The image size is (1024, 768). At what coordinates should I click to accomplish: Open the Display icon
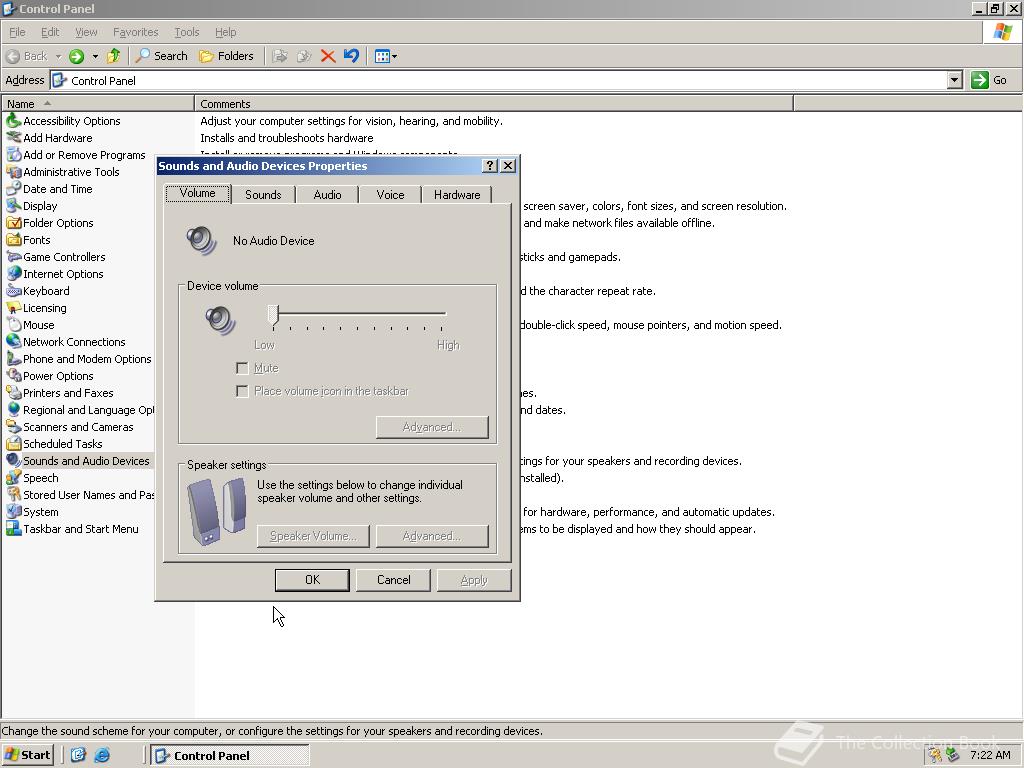(13, 206)
